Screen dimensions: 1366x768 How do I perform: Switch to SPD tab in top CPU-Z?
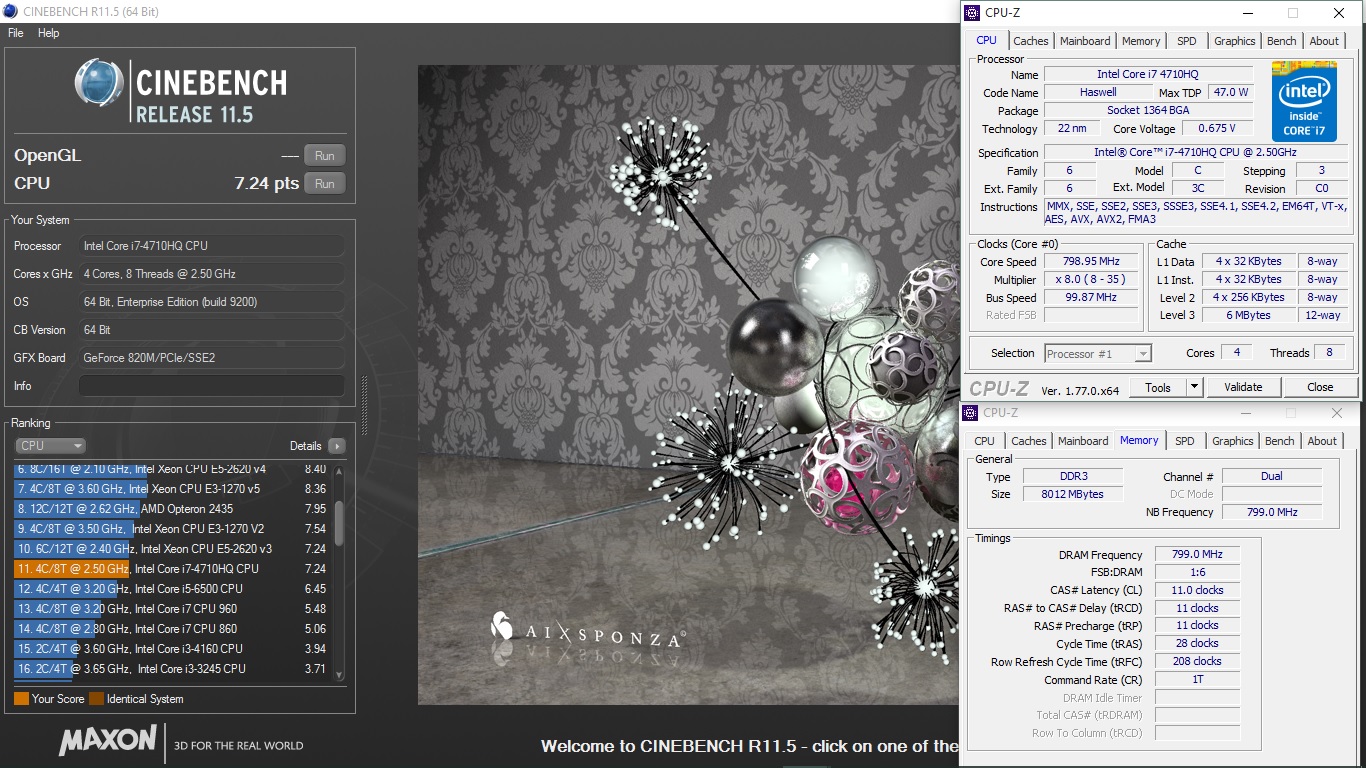(1186, 41)
